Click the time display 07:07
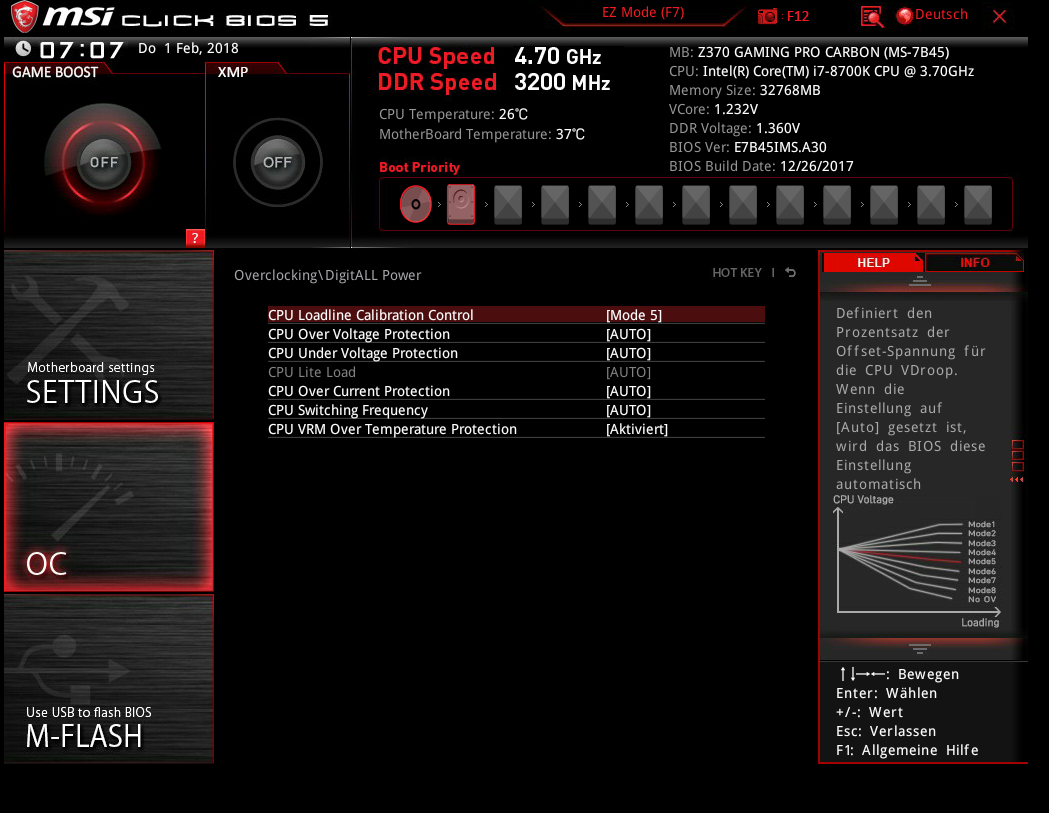1049x813 pixels. click(x=82, y=50)
